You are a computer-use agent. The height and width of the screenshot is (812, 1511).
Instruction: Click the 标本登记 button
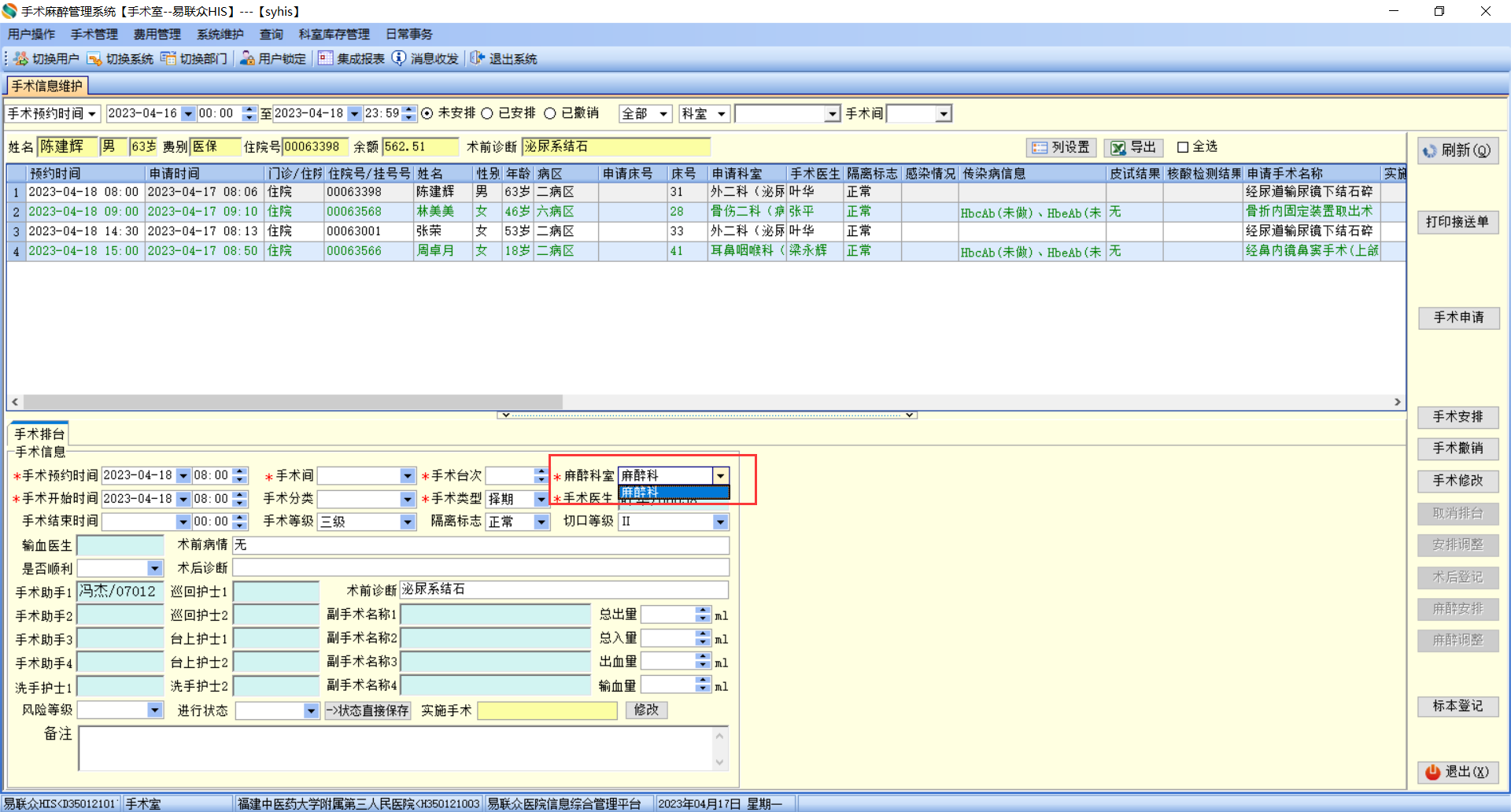click(1457, 706)
